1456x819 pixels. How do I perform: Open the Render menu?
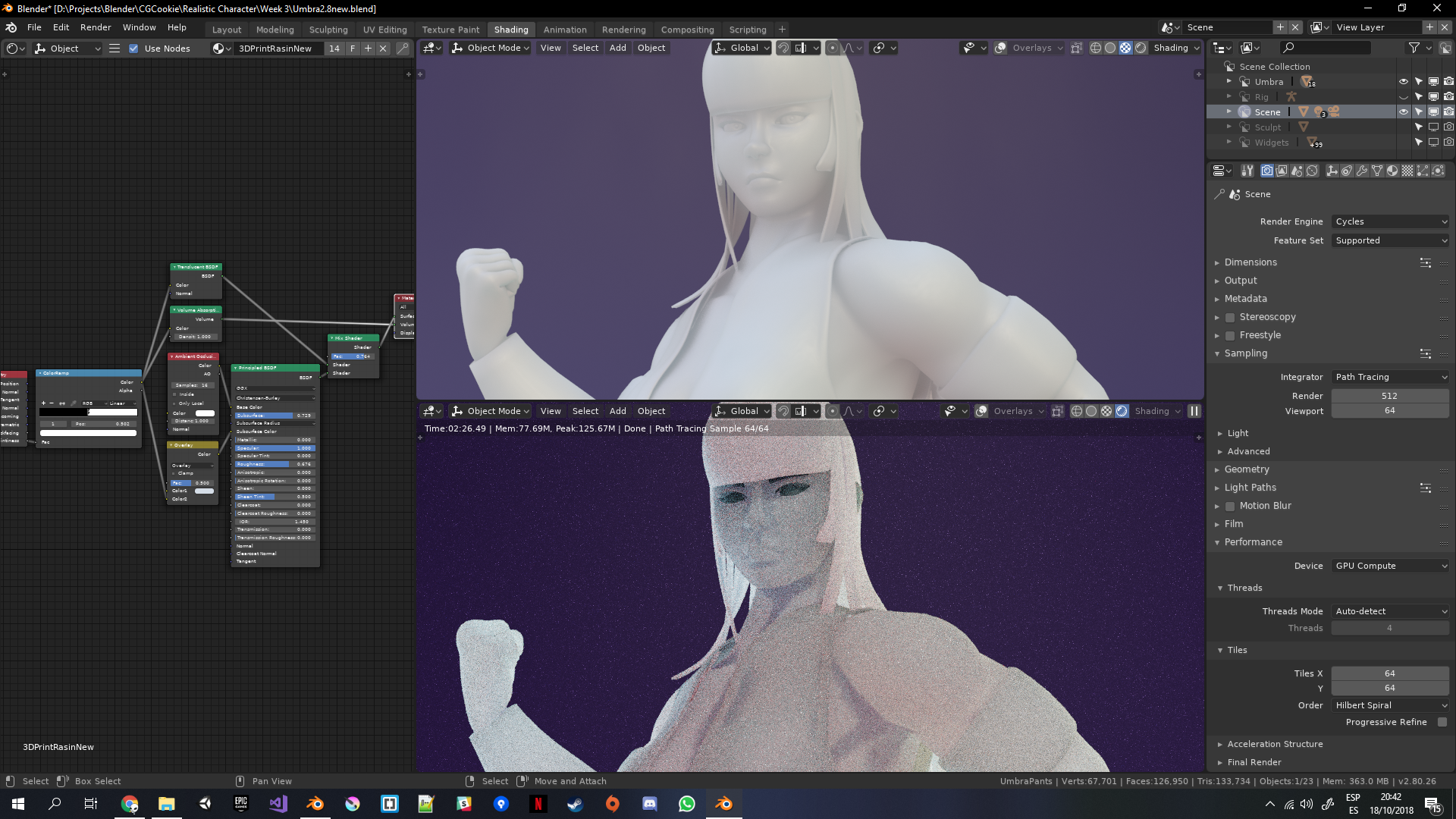coord(96,27)
